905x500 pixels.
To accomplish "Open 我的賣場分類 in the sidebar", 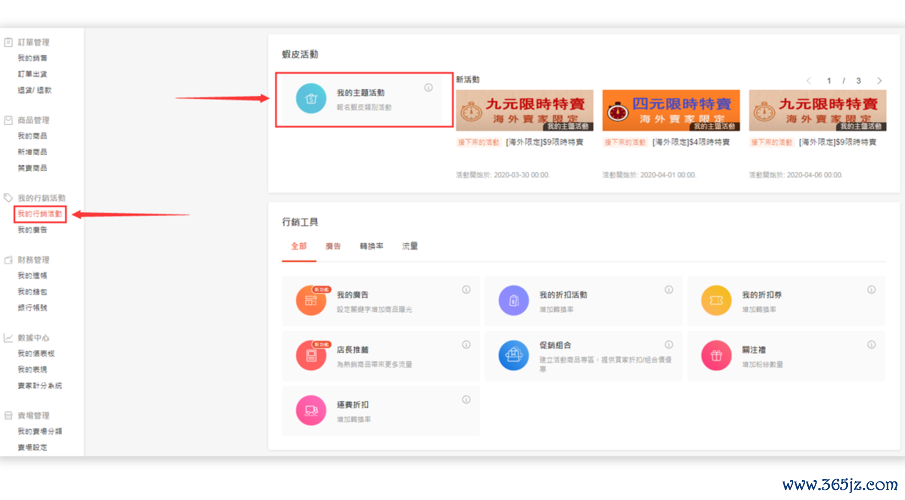I will [x=40, y=432].
